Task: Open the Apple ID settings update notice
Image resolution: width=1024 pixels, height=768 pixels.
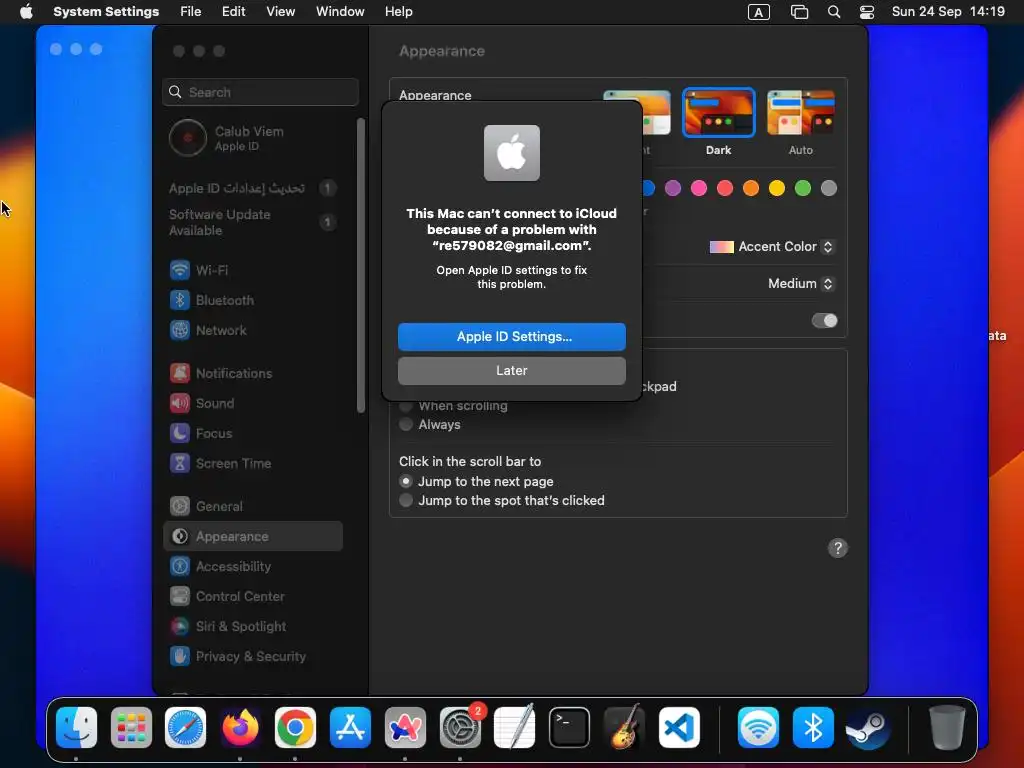Action: 253,188
